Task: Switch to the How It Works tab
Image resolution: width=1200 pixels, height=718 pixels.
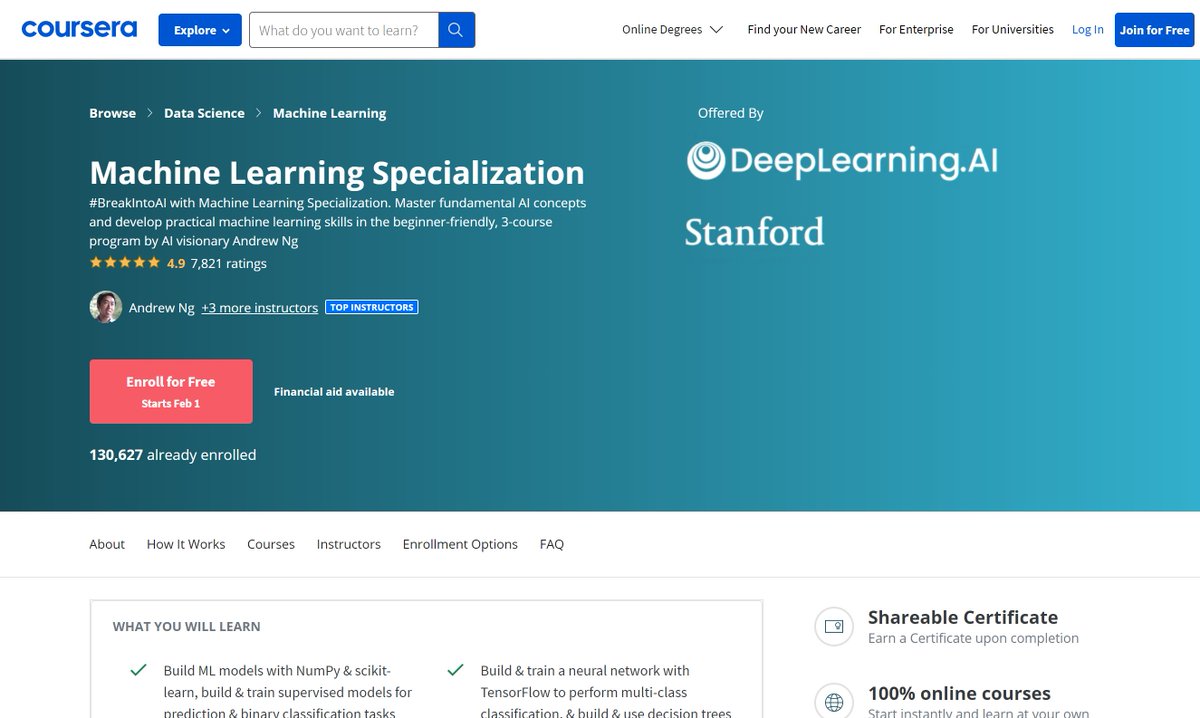Action: tap(186, 544)
